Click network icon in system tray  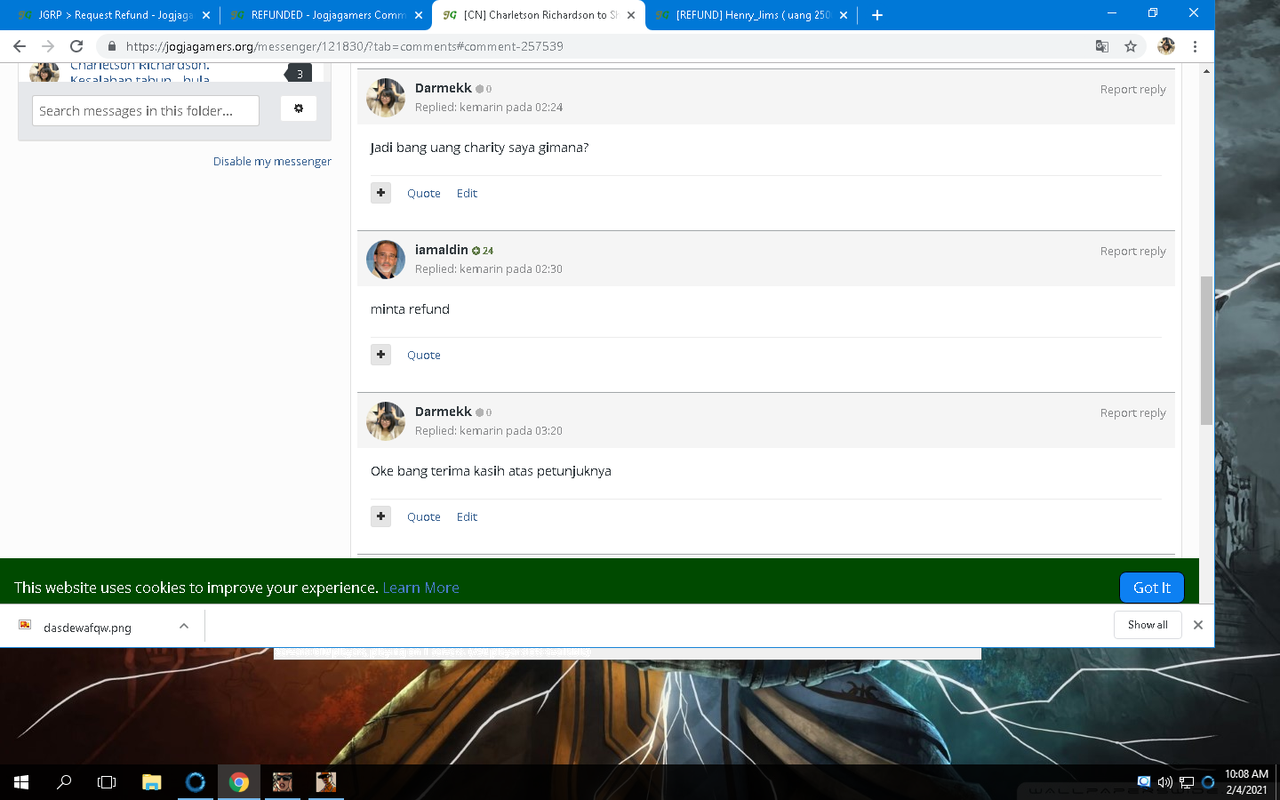(x=1187, y=782)
